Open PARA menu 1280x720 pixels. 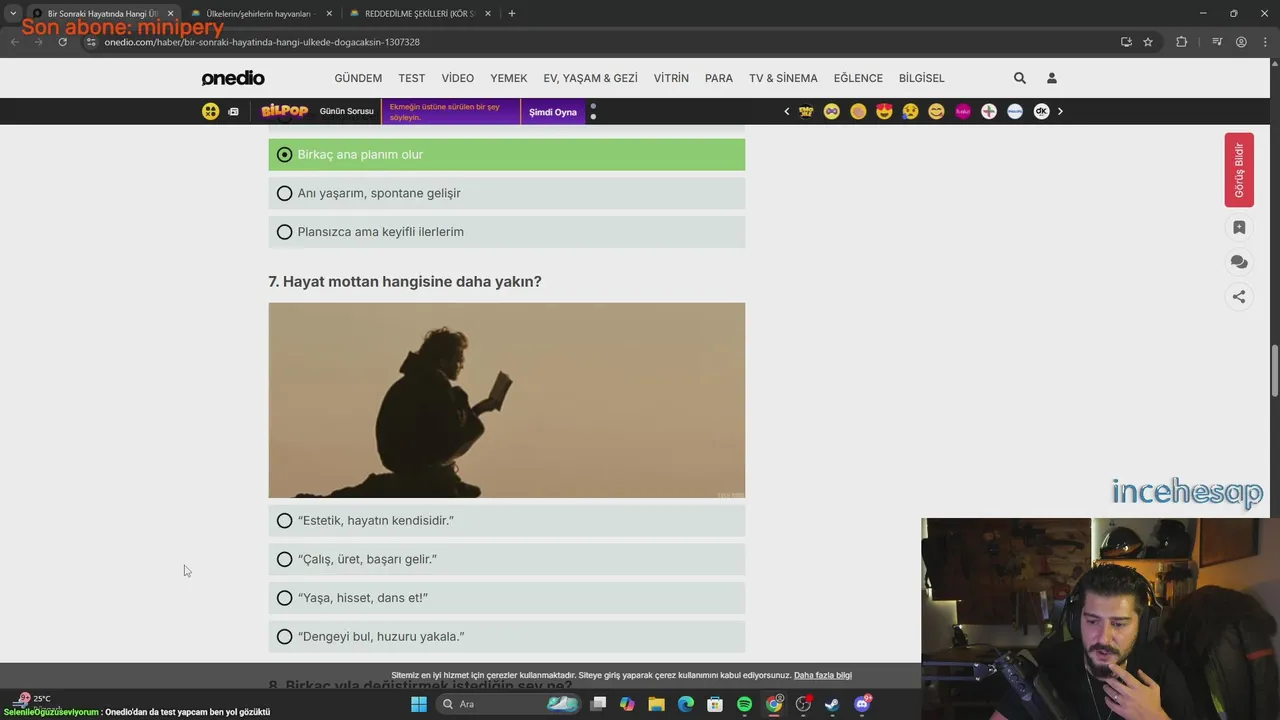tap(718, 78)
